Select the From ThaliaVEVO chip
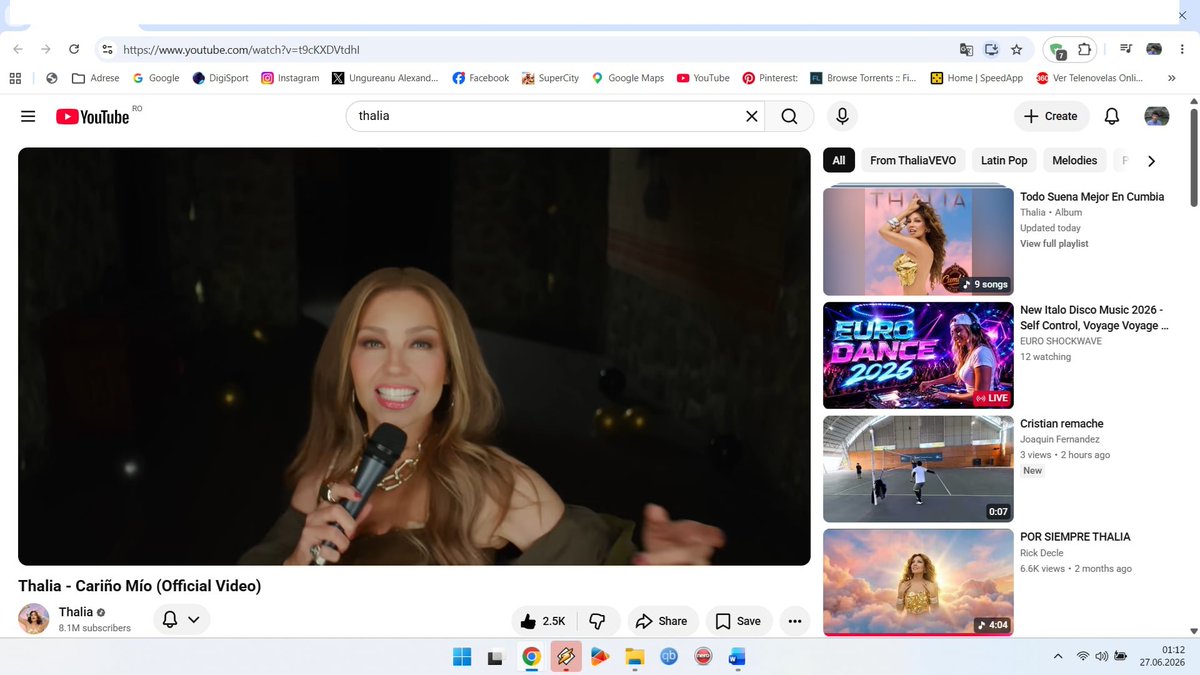 pyautogui.click(x=913, y=160)
